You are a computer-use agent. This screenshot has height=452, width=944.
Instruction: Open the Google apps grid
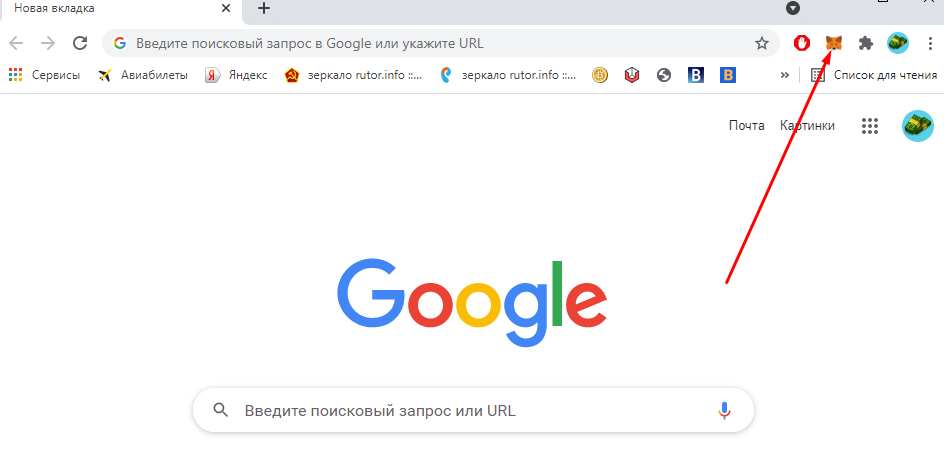870,126
